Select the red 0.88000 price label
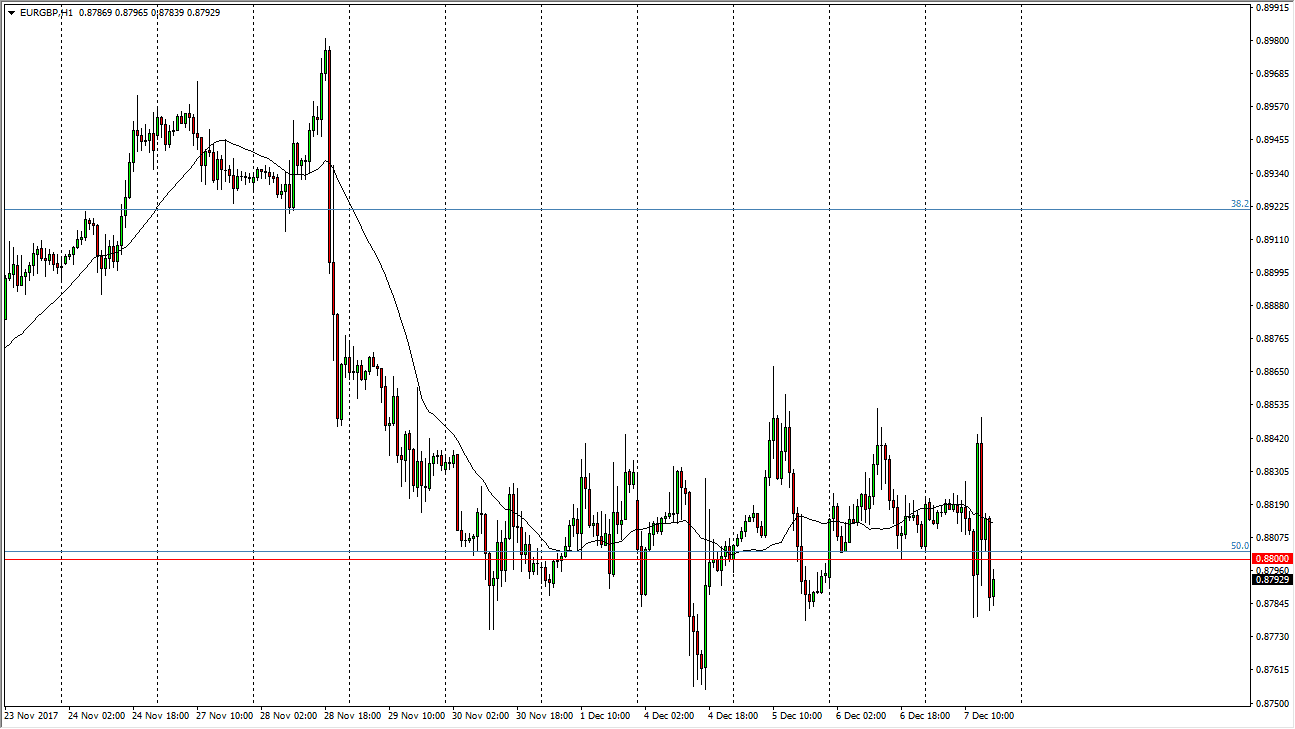Viewport: 1295px width, 729px height. click(x=1272, y=559)
